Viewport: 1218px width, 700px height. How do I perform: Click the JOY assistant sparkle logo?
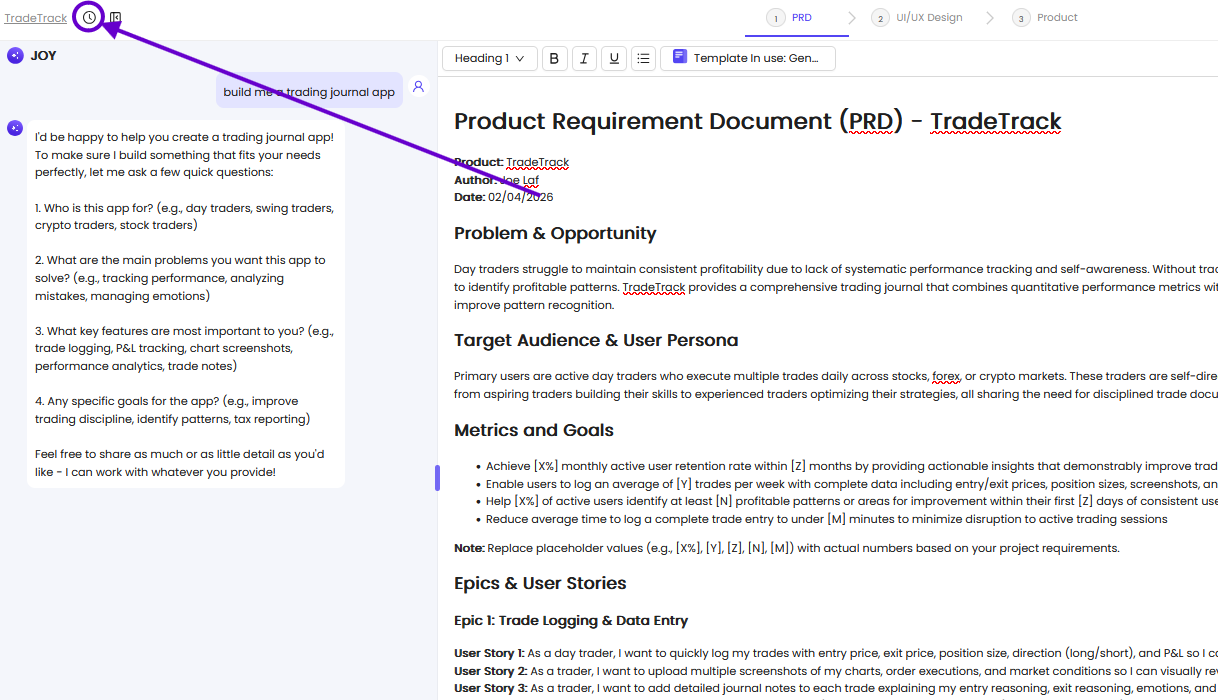pos(14,55)
